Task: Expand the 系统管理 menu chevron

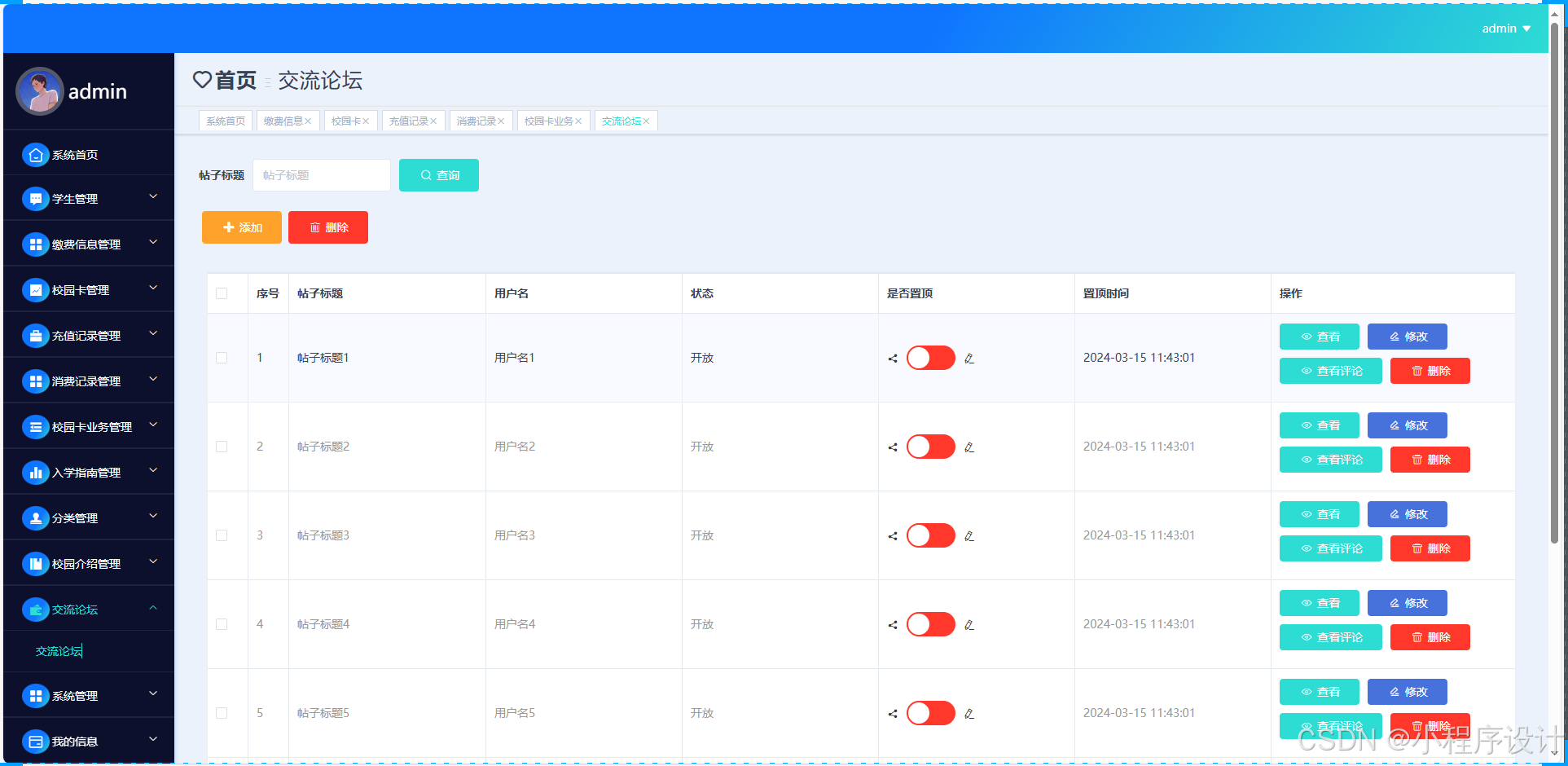Action: coord(153,694)
